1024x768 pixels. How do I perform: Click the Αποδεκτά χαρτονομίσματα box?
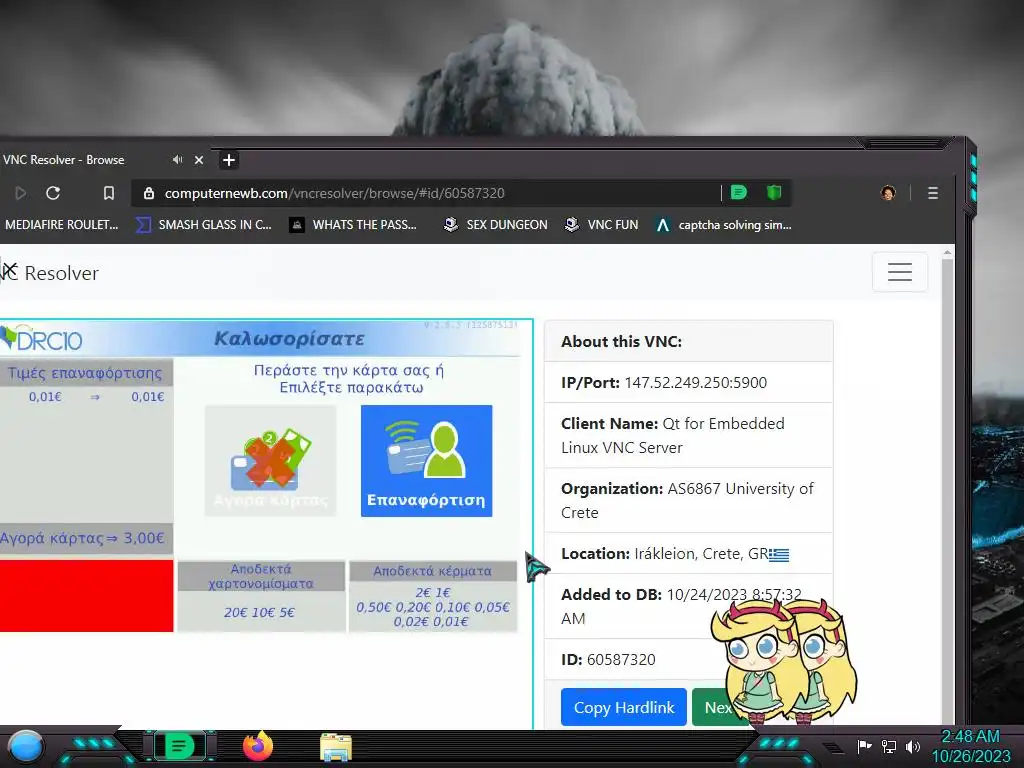pos(261,596)
